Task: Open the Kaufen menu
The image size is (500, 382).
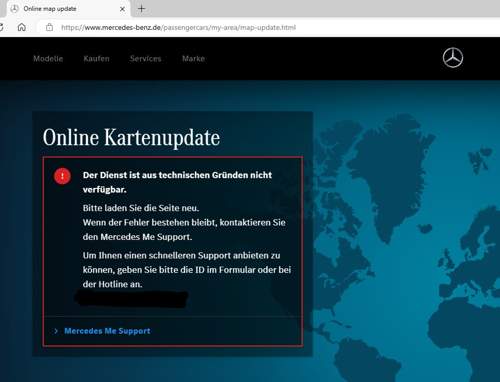Action: coord(96,59)
